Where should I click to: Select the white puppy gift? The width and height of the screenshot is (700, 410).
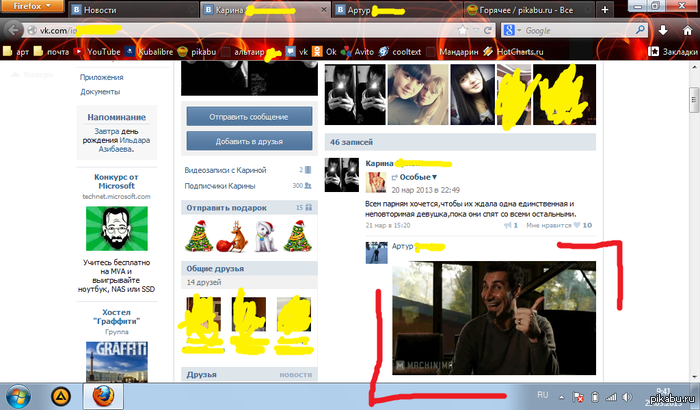point(264,237)
